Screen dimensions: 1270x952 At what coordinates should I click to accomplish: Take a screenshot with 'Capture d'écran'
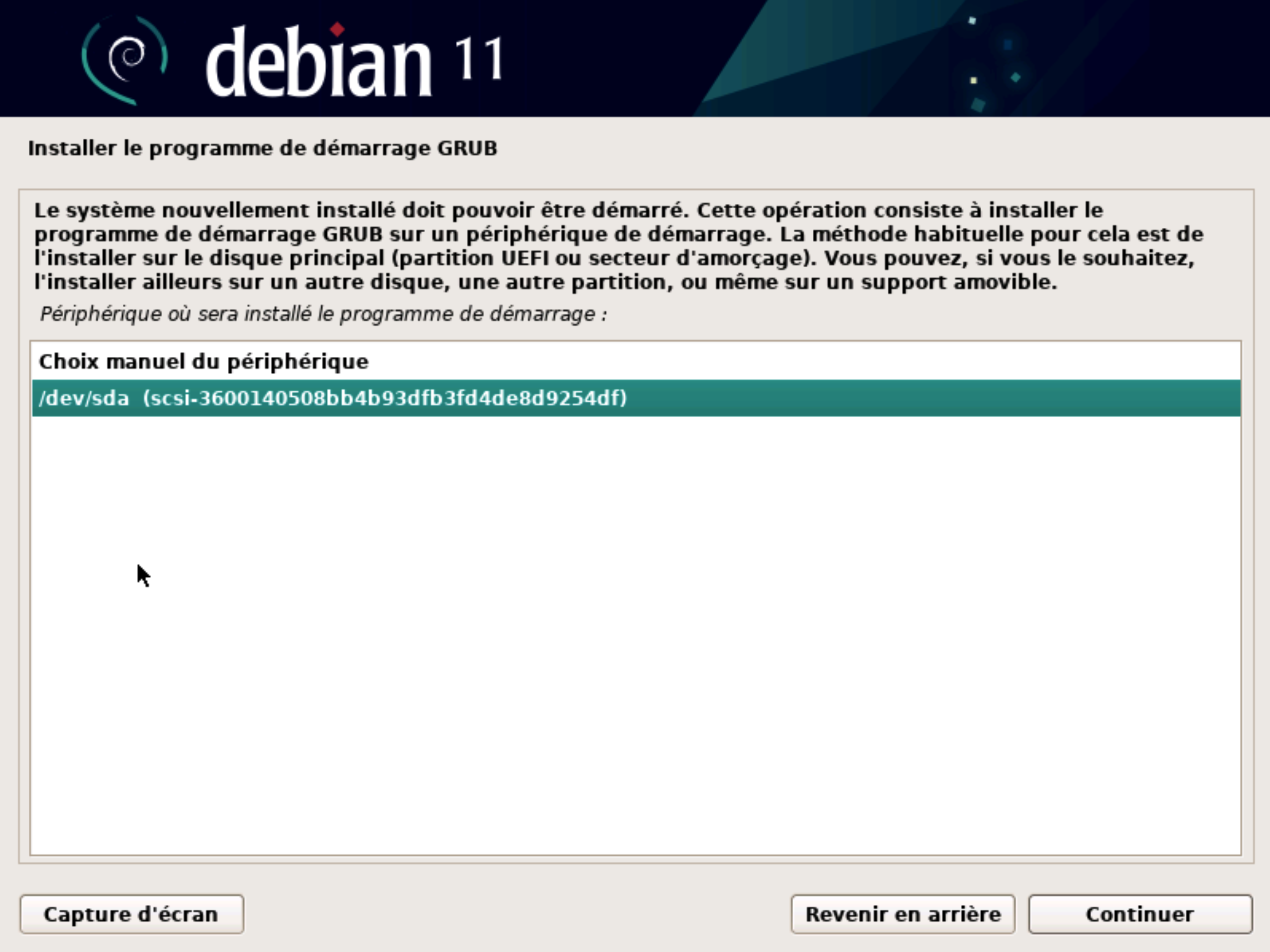tap(131, 914)
